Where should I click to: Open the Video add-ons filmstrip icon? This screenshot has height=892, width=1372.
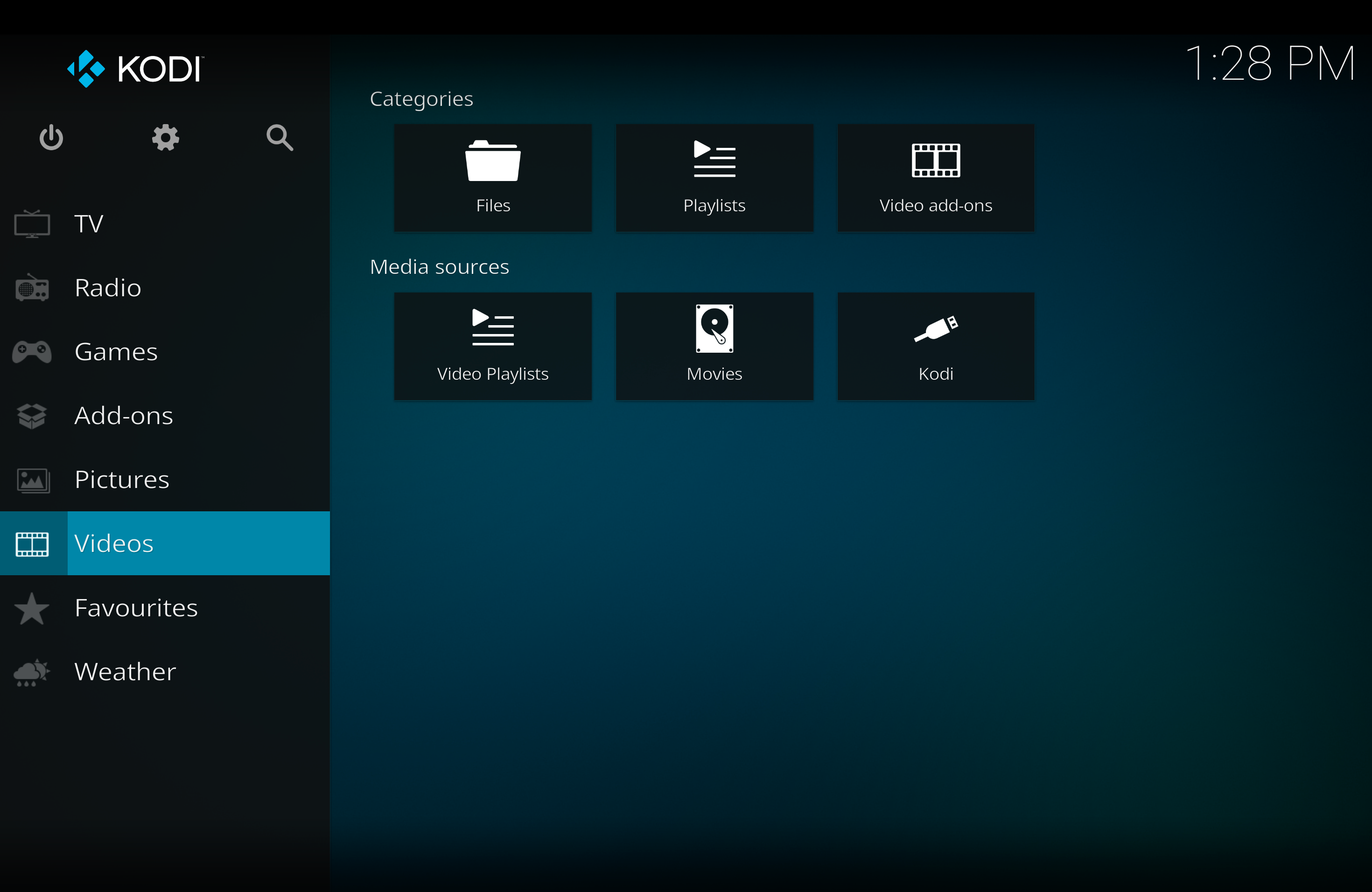pyautogui.click(x=936, y=160)
